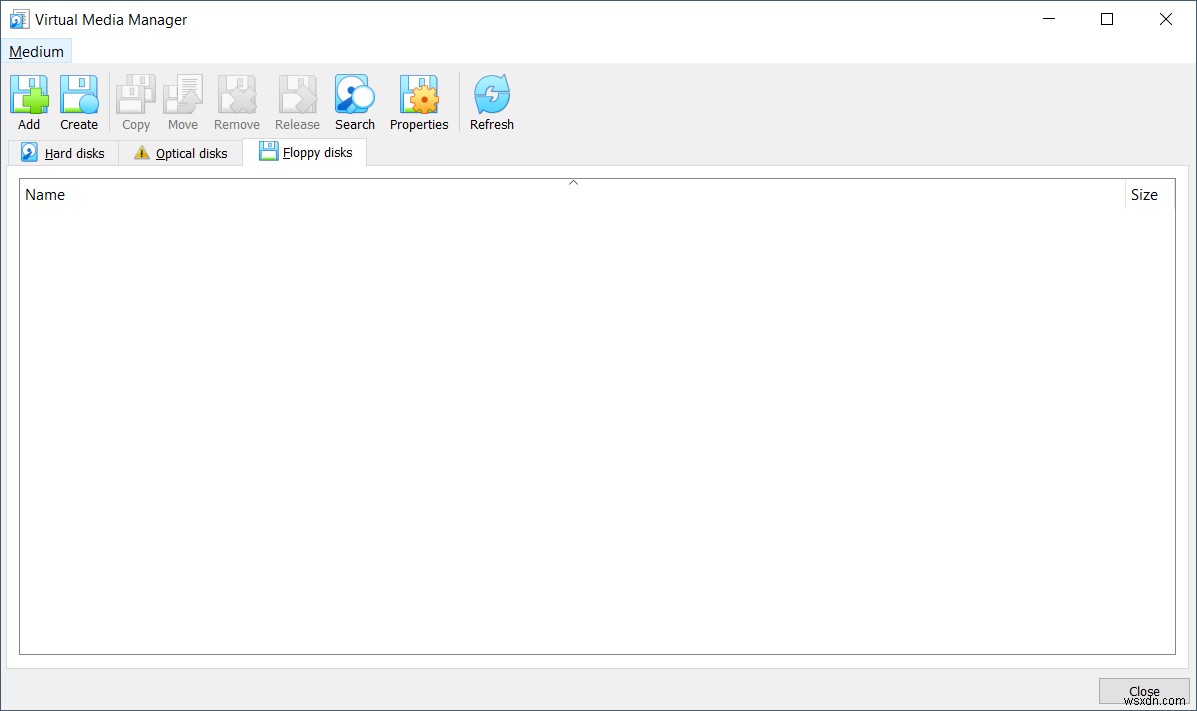Click the floppy icon on the Floppy disks tab
Viewport: 1197px width, 711px height.
coord(268,150)
